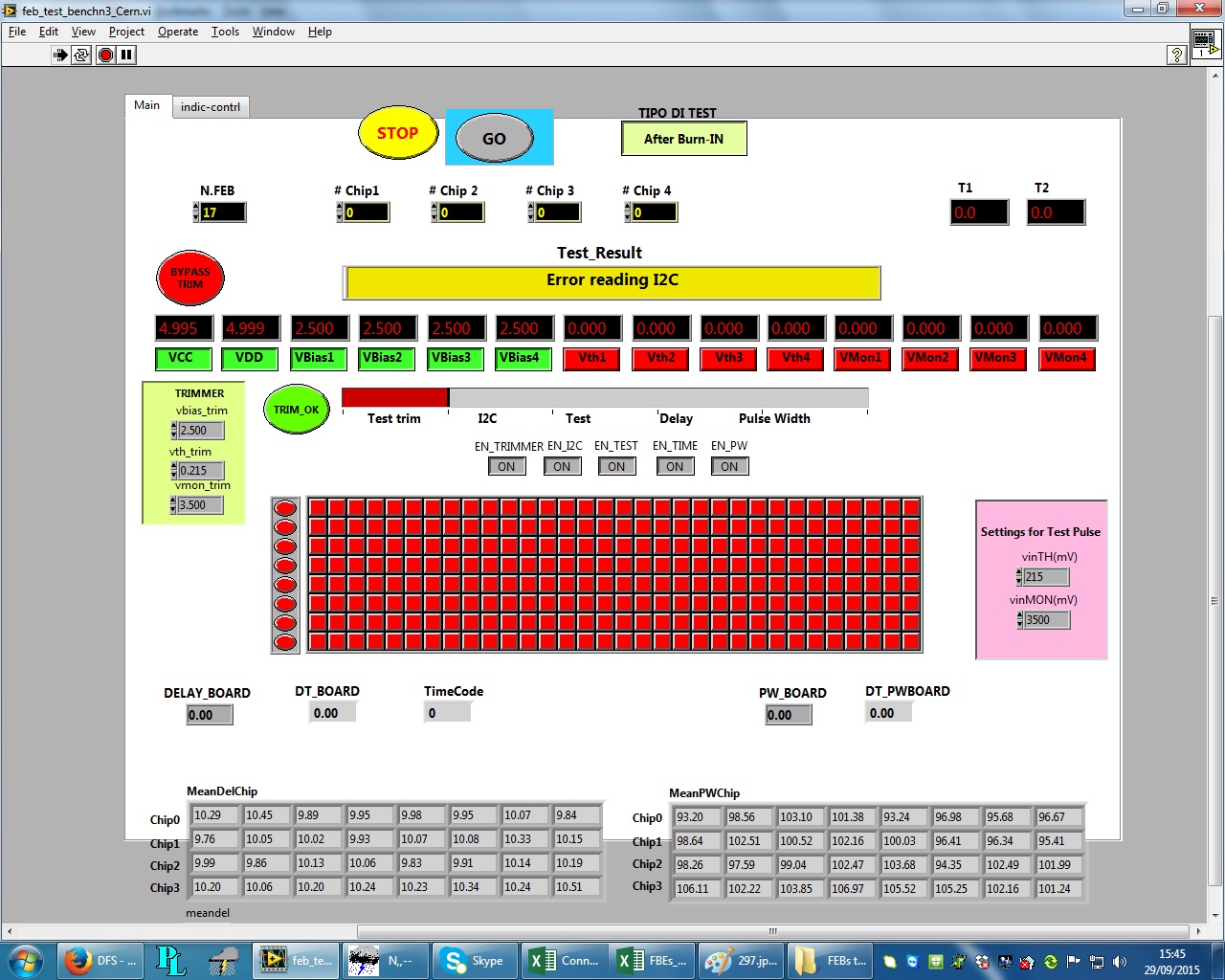The width and height of the screenshot is (1225, 980).
Task: Open the context help question mark icon
Action: coord(1177,56)
